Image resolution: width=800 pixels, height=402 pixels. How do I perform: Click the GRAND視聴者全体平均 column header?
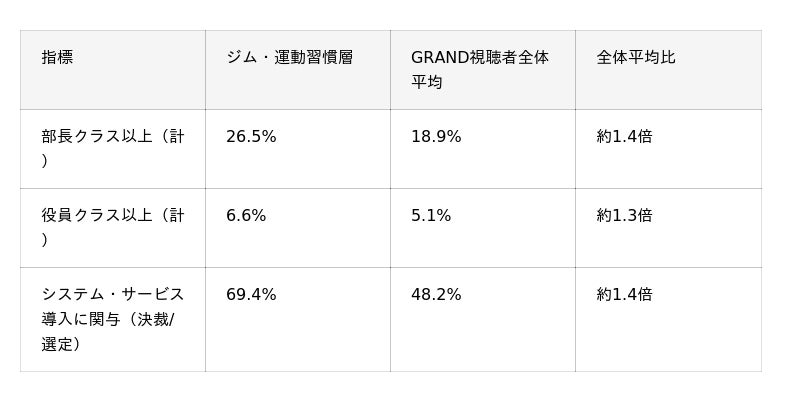pos(483,70)
